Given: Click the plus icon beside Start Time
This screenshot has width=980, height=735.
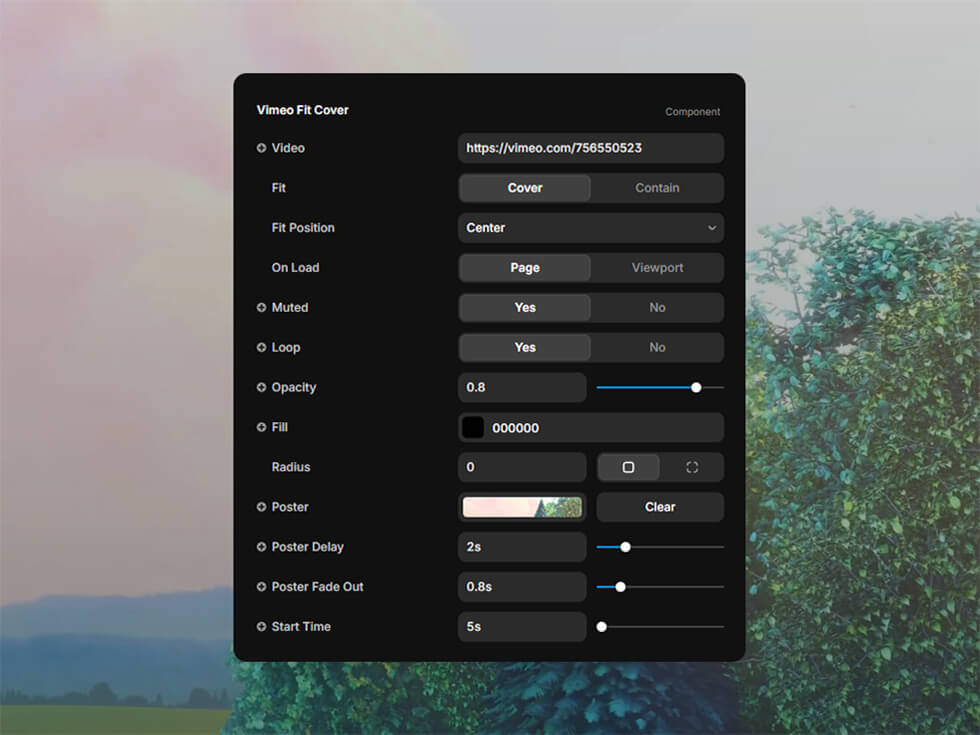Looking at the screenshot, I should [261, 627].
